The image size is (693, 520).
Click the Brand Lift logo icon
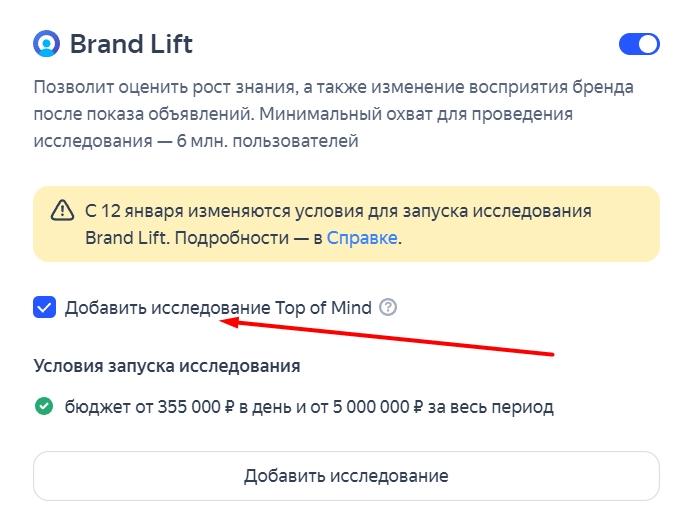[x=47, y=44]
